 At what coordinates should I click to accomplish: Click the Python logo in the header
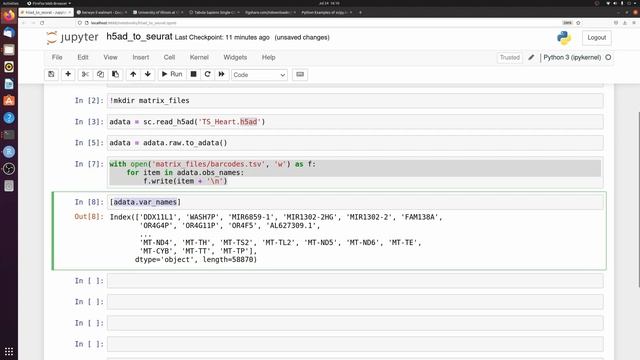click(x=564, y=38)
